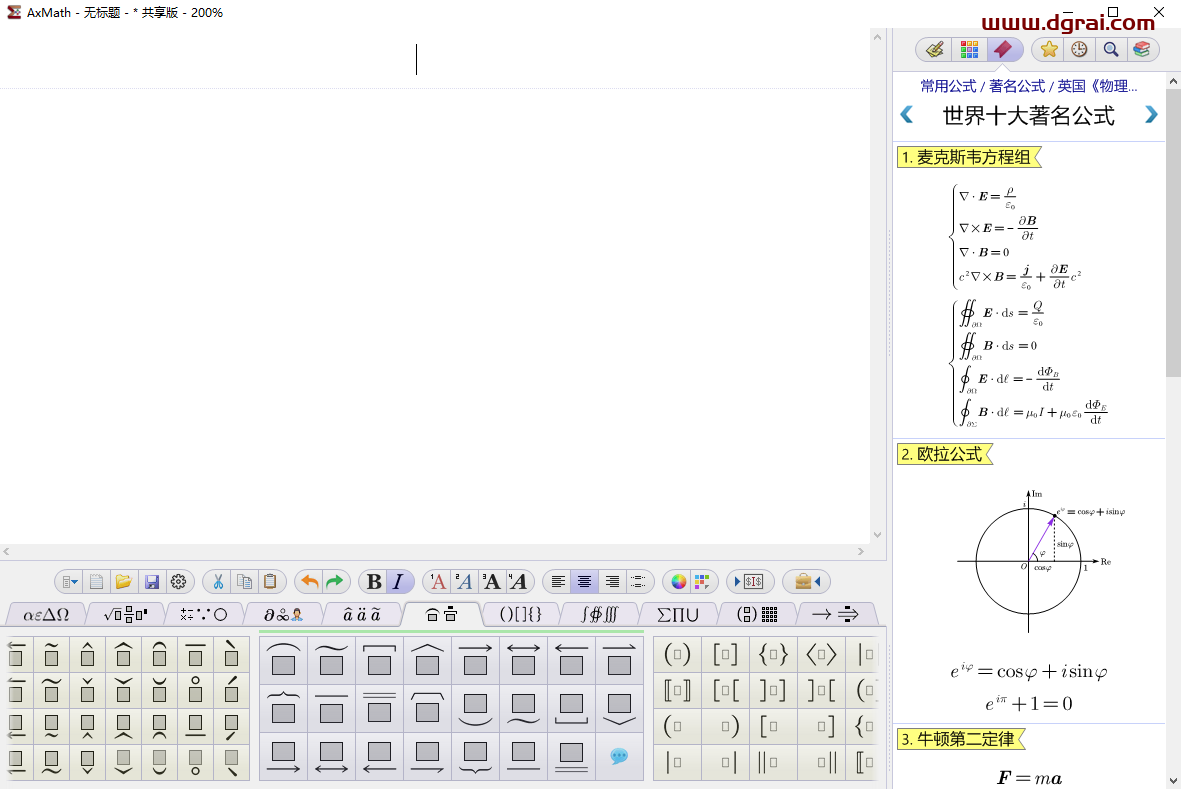Open the 著名公式 breadcrumb link
Viewport: 1181px width, 789px height.
click(x=1017, y=85)
